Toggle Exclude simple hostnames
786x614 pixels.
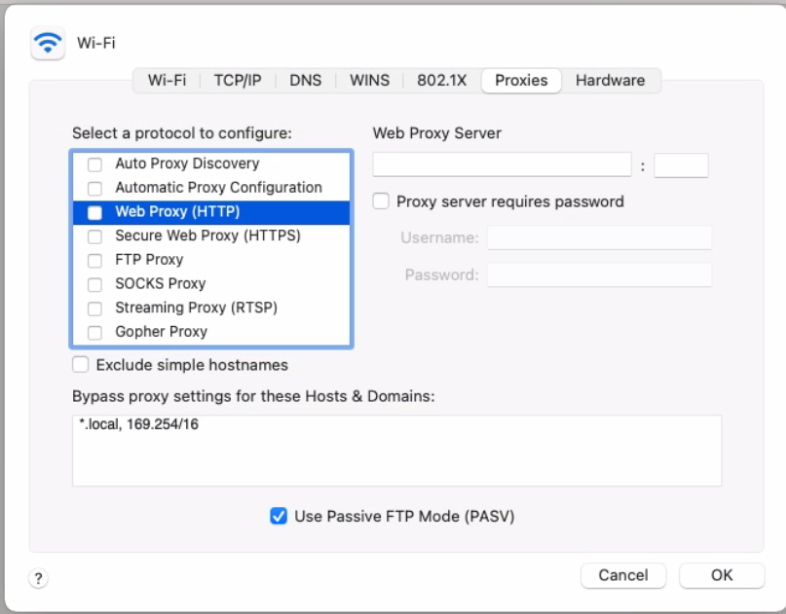point(80,364)
